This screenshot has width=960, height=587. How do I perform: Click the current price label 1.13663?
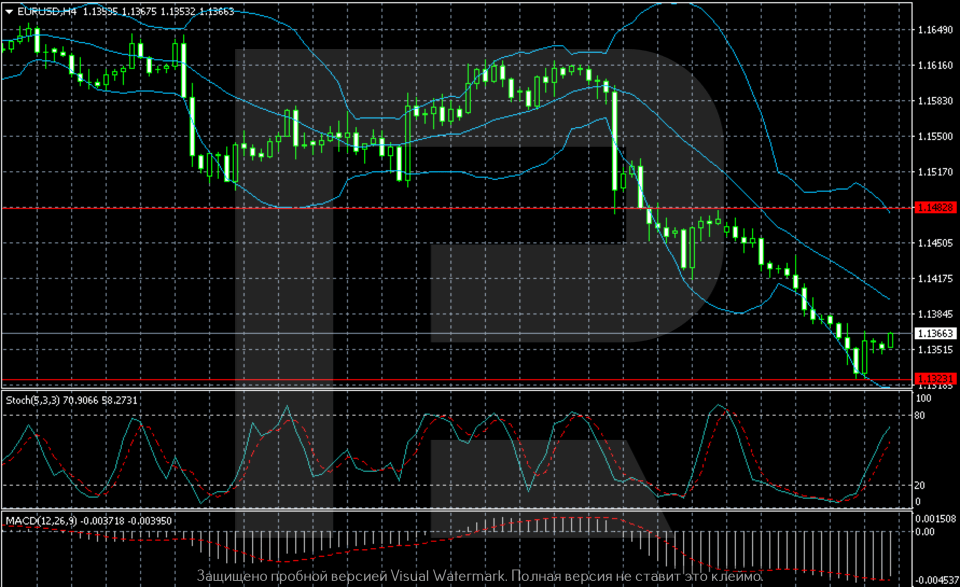[x=934, y=333]
